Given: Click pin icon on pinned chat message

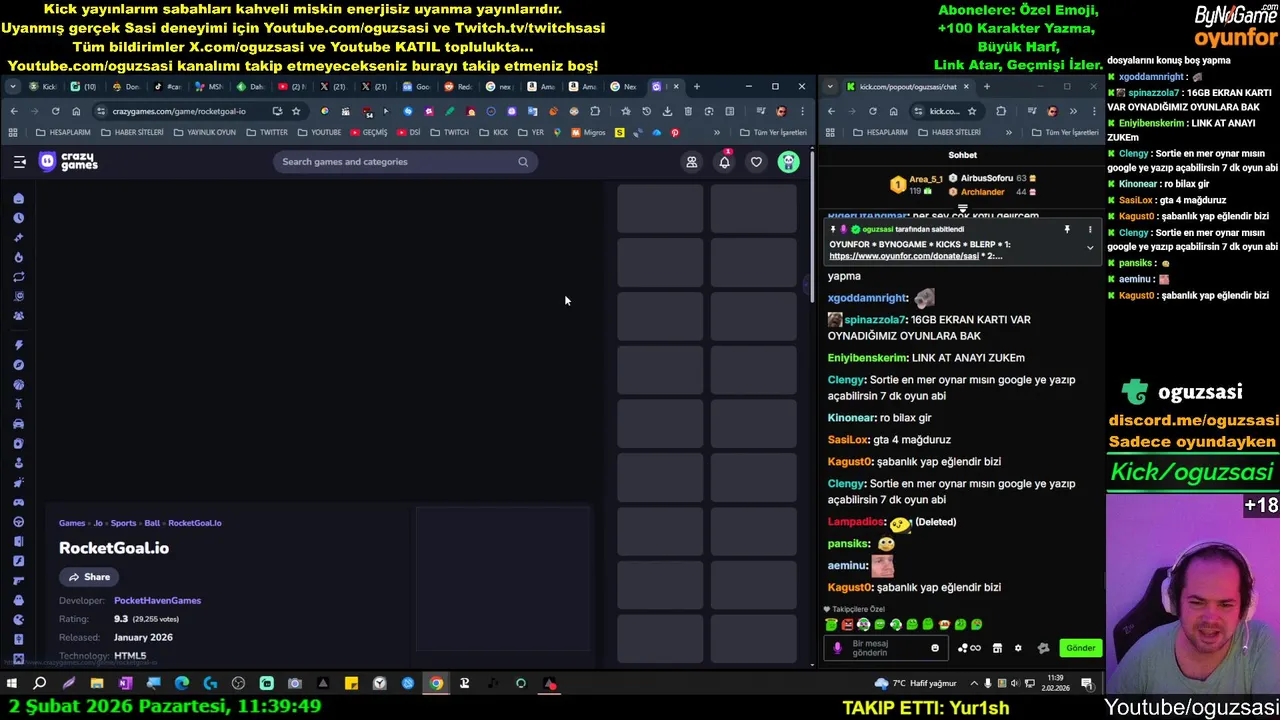Looking at the screenshot, I should click(x=1067, y=230).
